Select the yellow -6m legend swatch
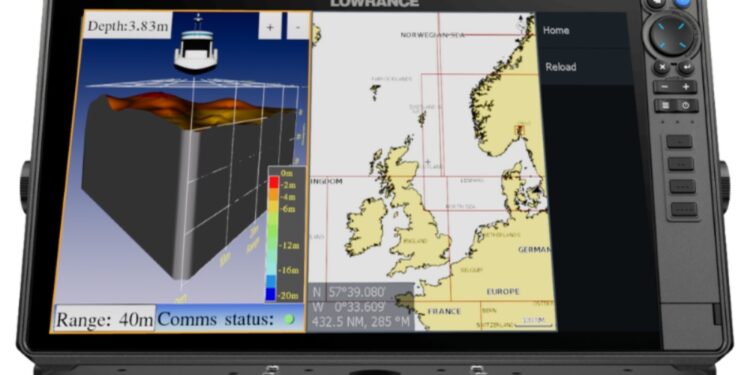Image resolution: width=750 pixels, height=375 pixels. click(274, 207)
